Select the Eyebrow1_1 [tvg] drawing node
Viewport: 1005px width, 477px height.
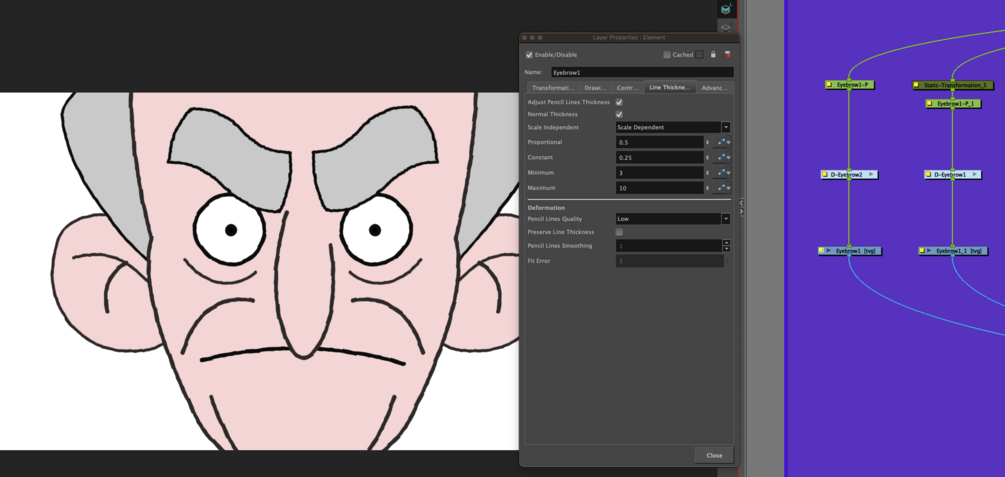click(x=952, y=251)
